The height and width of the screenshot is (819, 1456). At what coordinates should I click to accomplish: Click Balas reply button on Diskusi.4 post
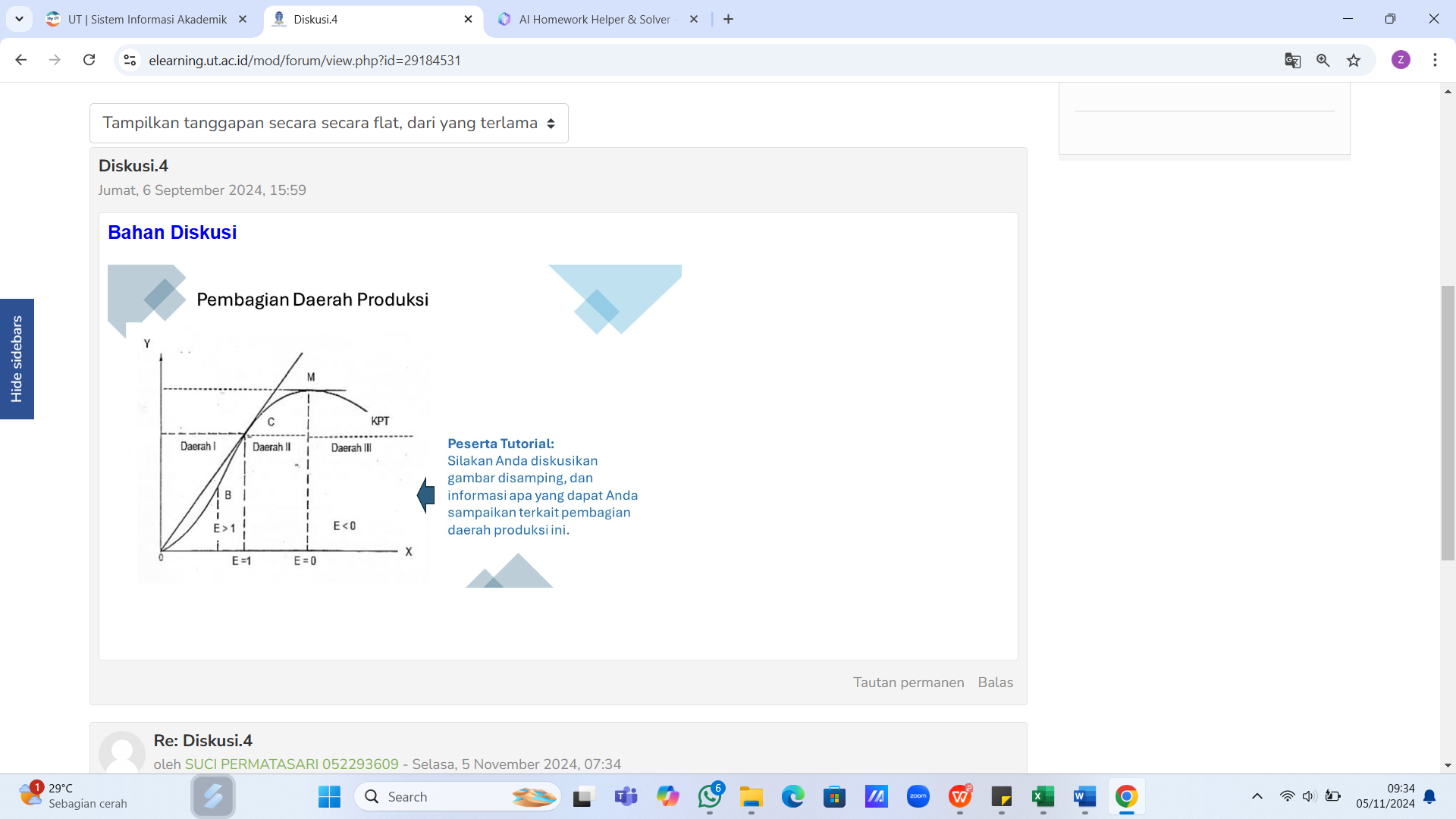pos(996,682)
